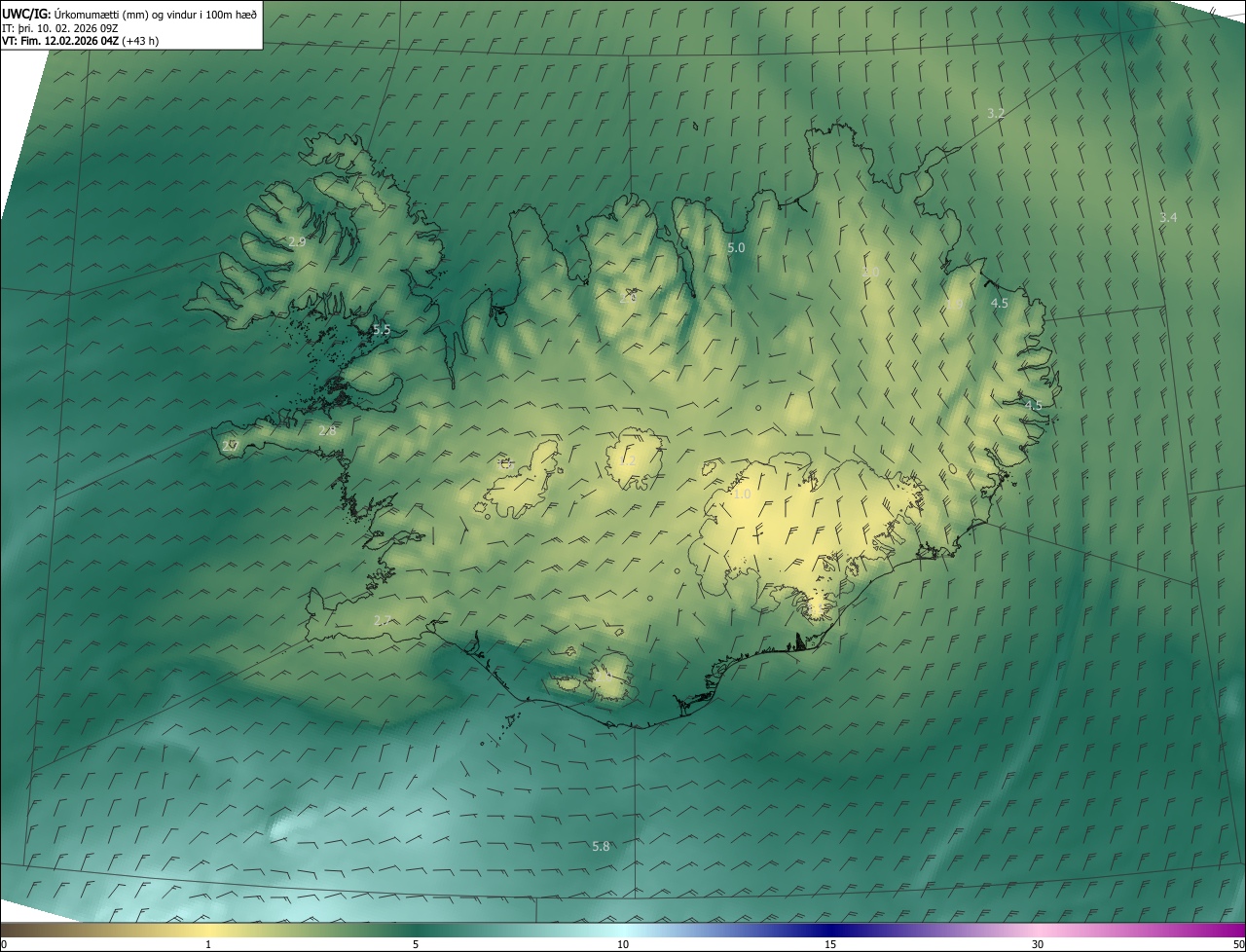Select the 3.4 value label on the map
This screenshot has width=1246, height=952.
[x=1168, y=218]
